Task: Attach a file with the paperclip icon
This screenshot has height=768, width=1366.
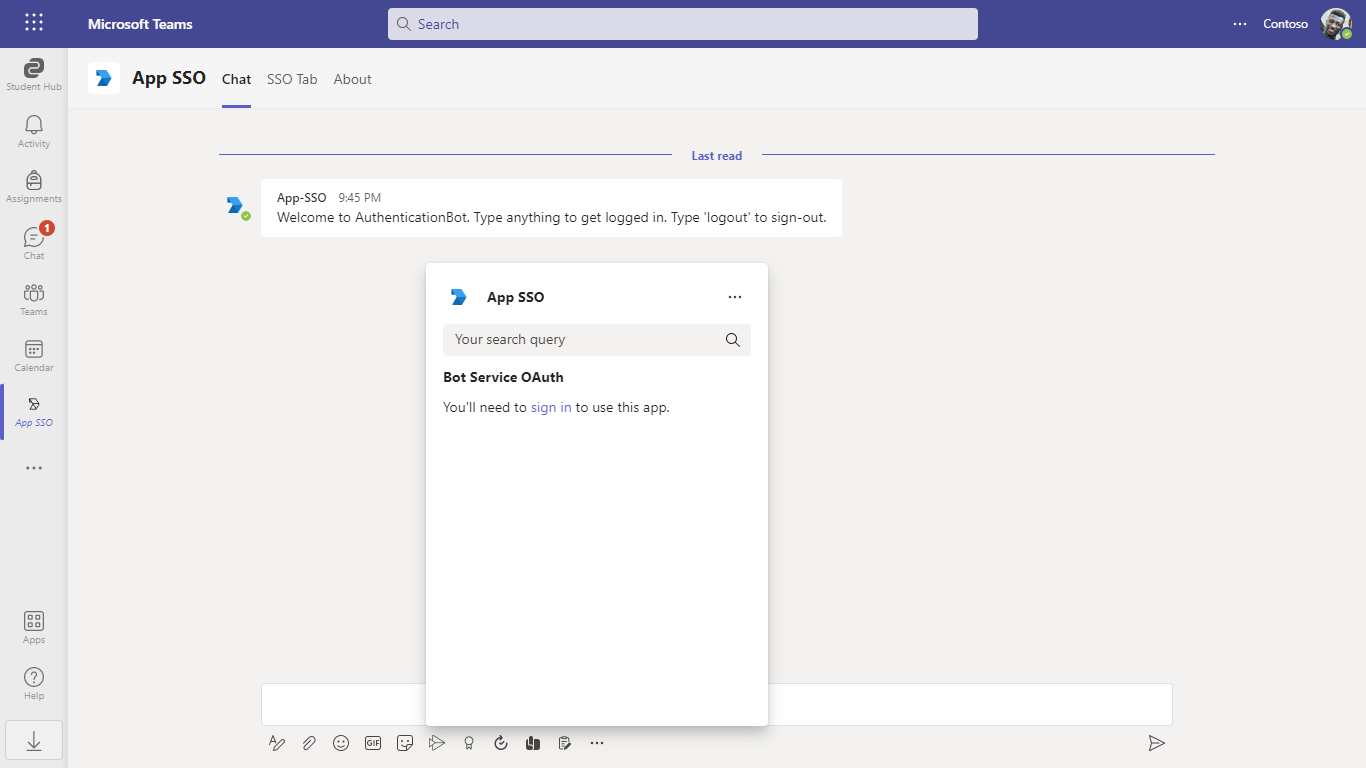Action: click(x=309, y=743)
